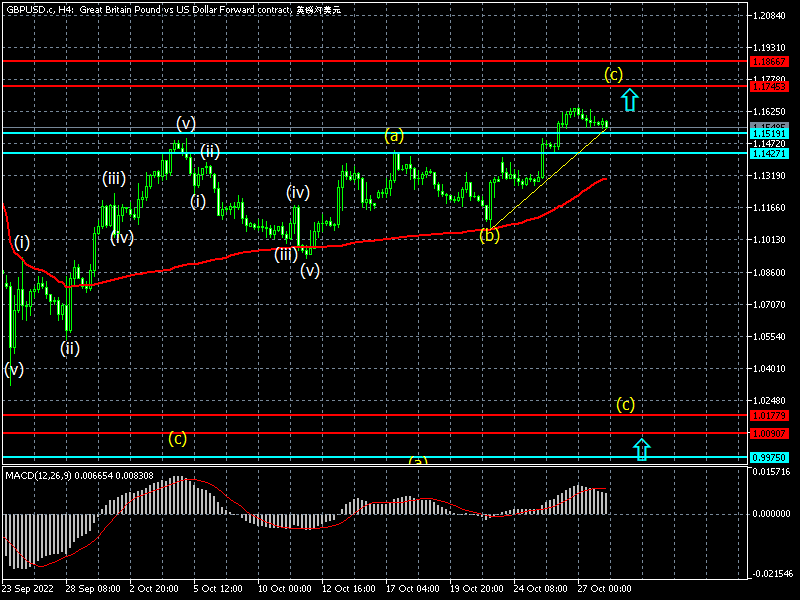The width and height of the screenshot is (800, 600).
Task: Click white (ii) label below late-September low
Action: 69,348
